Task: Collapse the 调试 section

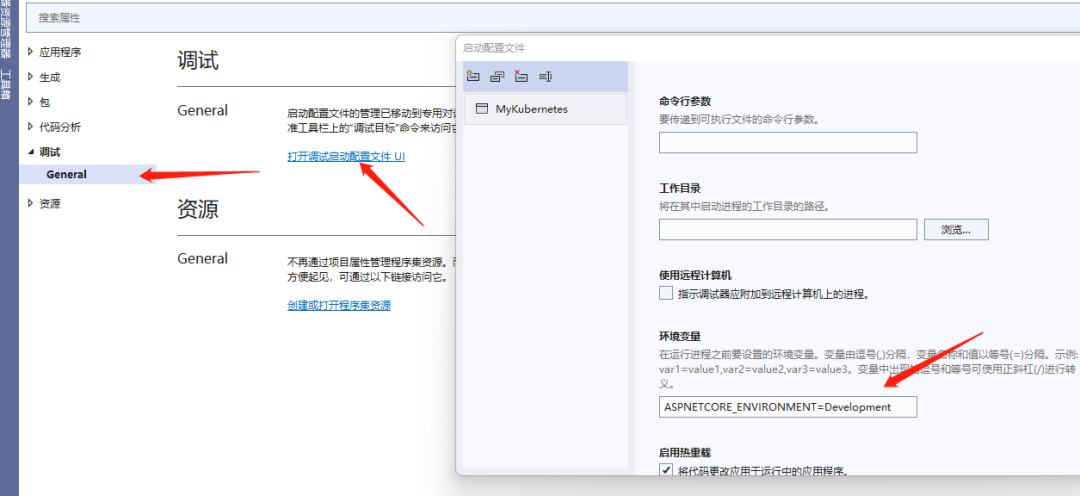Action: coord(30,152)
